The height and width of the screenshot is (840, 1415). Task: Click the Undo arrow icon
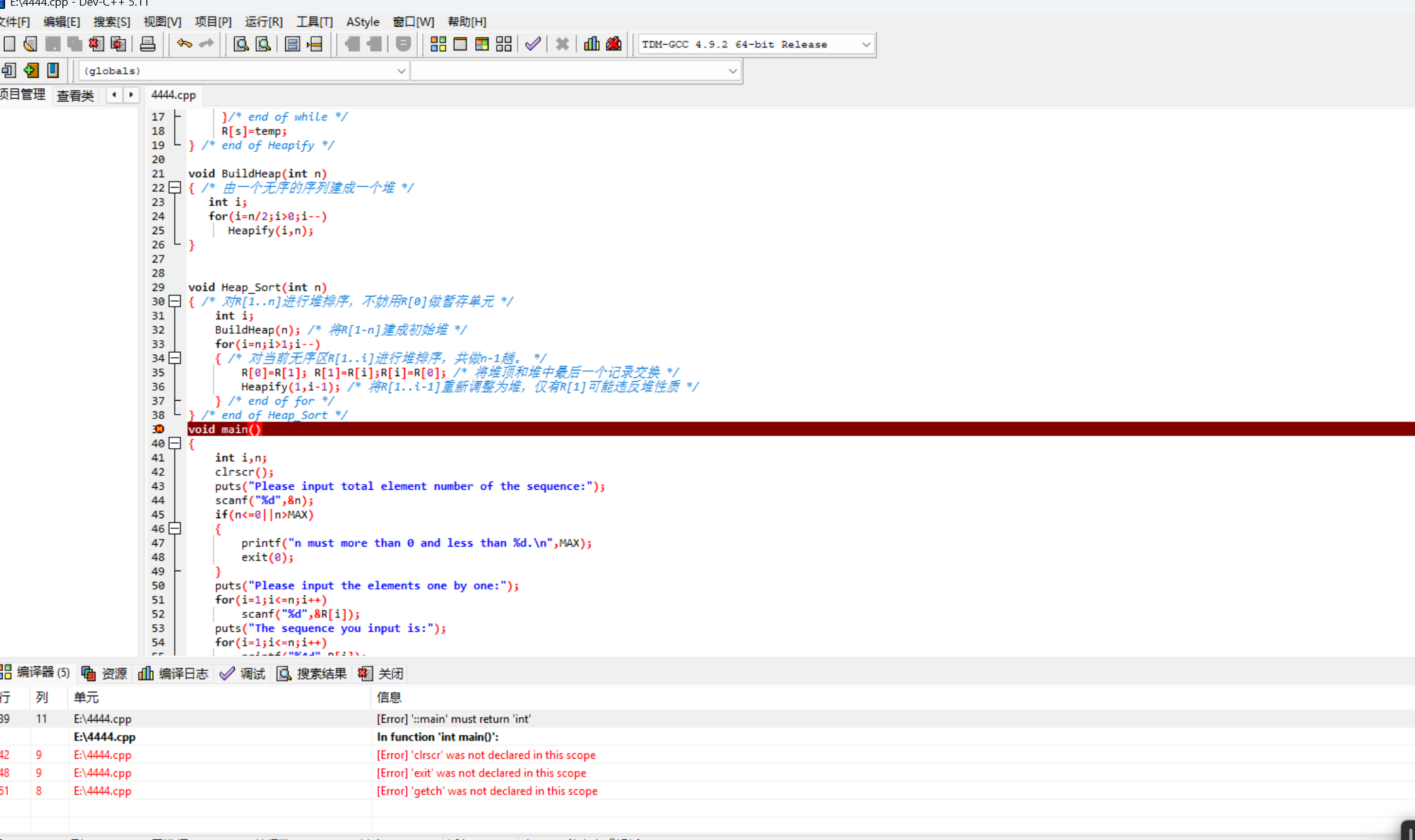pos(184,44)
